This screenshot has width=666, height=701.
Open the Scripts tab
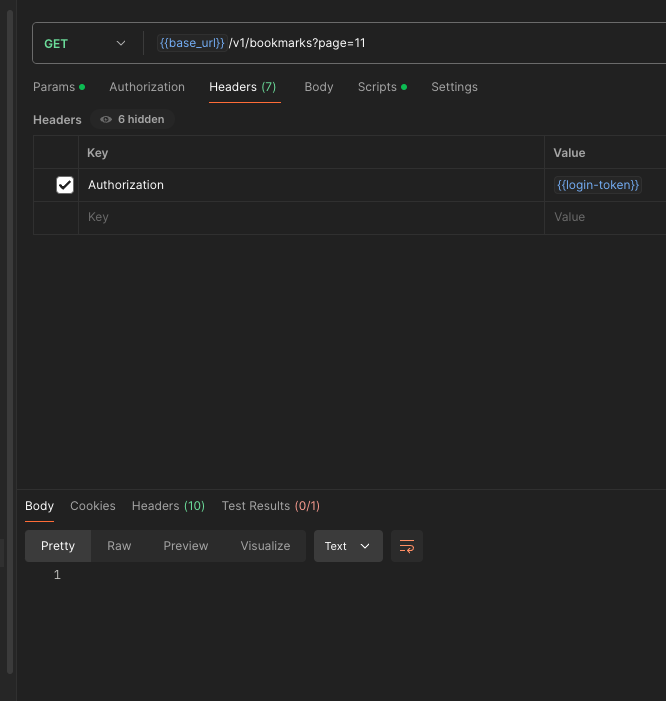[382, 87]
